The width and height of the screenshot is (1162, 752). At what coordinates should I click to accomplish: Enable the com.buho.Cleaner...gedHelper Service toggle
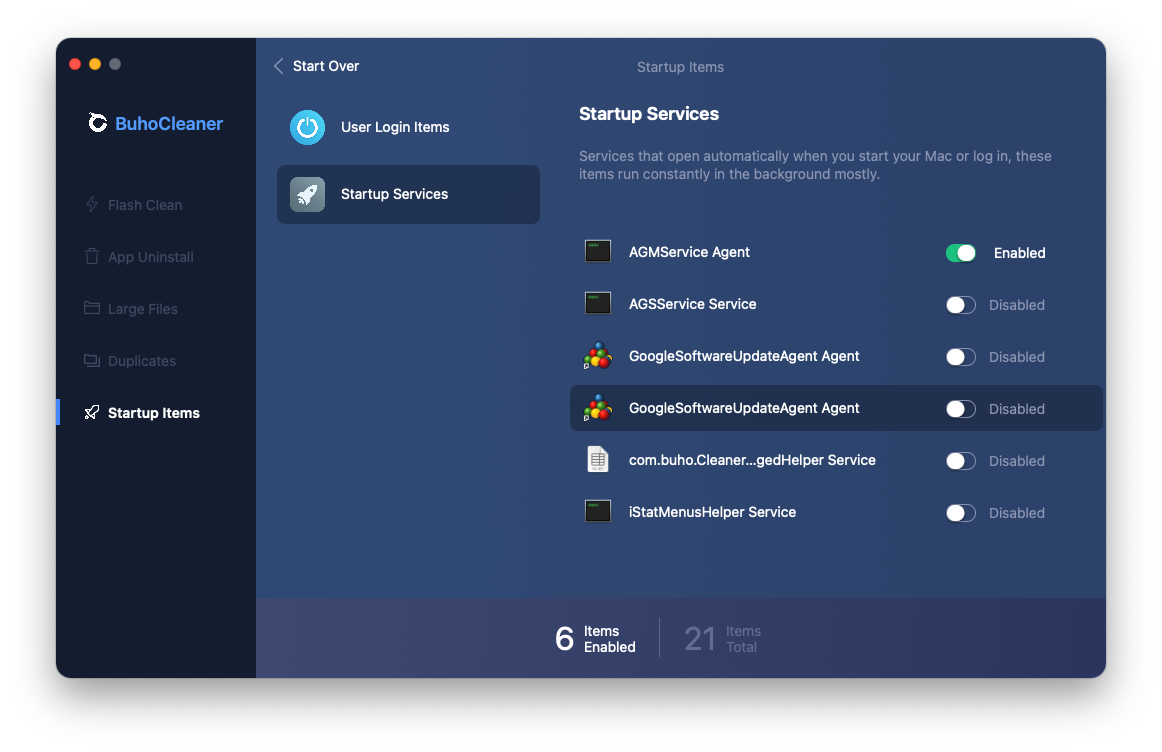pos(960,461)
